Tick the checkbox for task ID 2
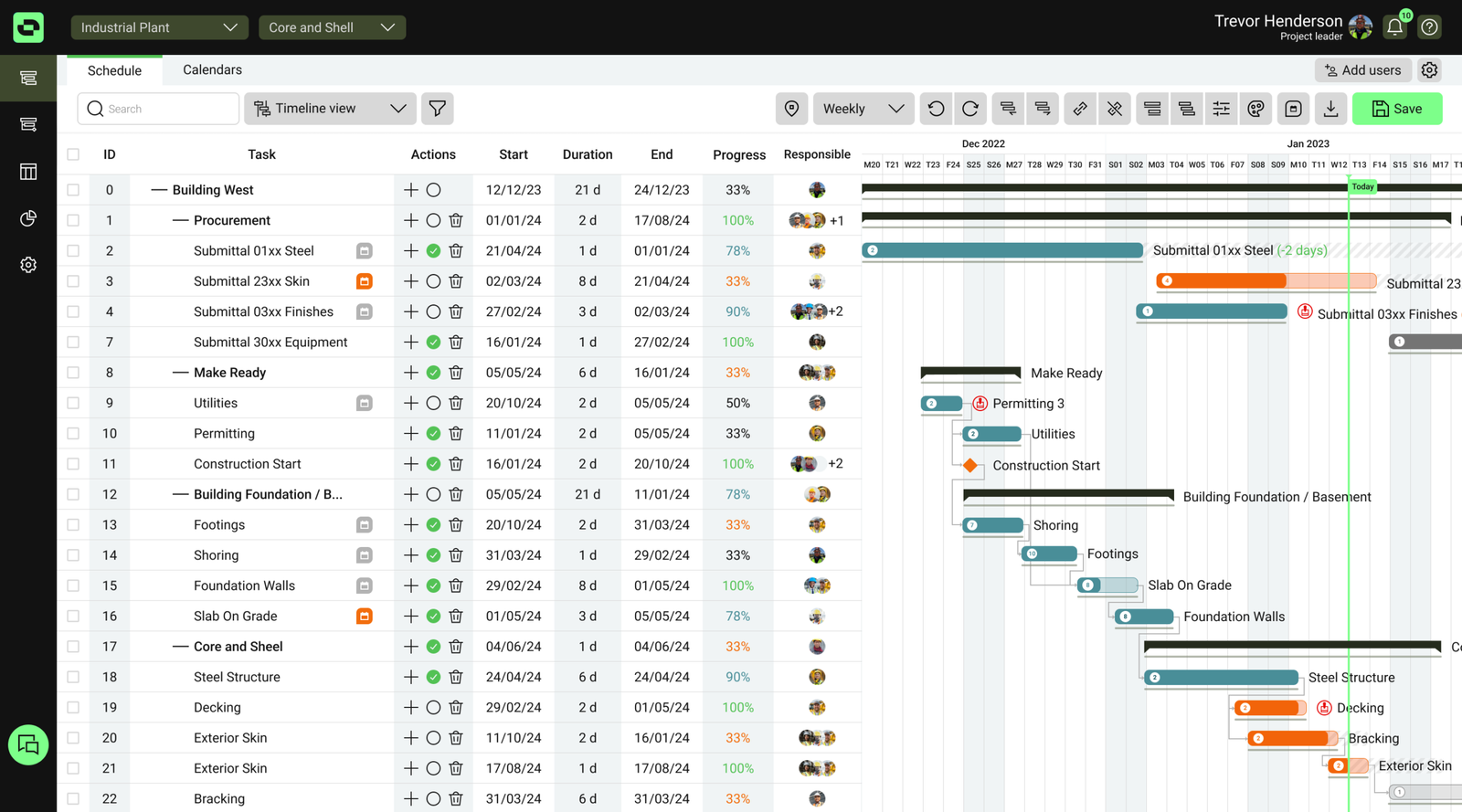Image resolution: width=1462 pixels, height=812 pixels. [73, 250]
